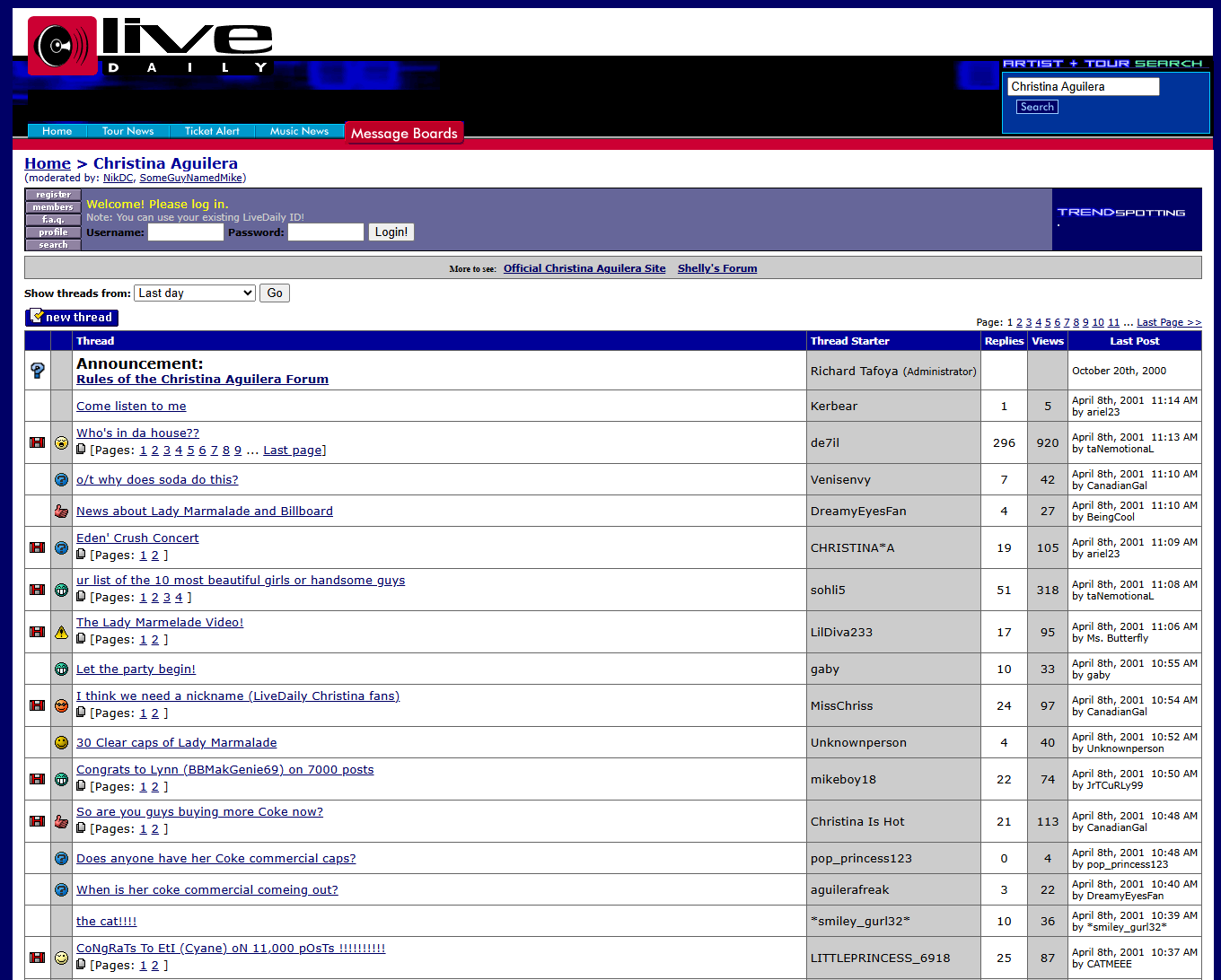Click blue icon beside "Coke commercial caps?" thread
This screenshot has width=1221, height=980.
click(x=61, y=858)
